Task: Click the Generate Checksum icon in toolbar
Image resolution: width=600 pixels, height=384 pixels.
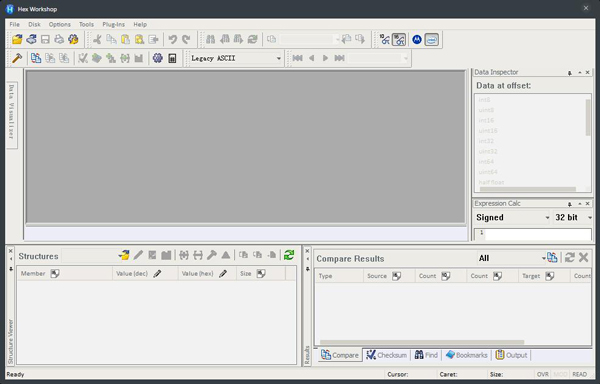Action: [83, 58]
